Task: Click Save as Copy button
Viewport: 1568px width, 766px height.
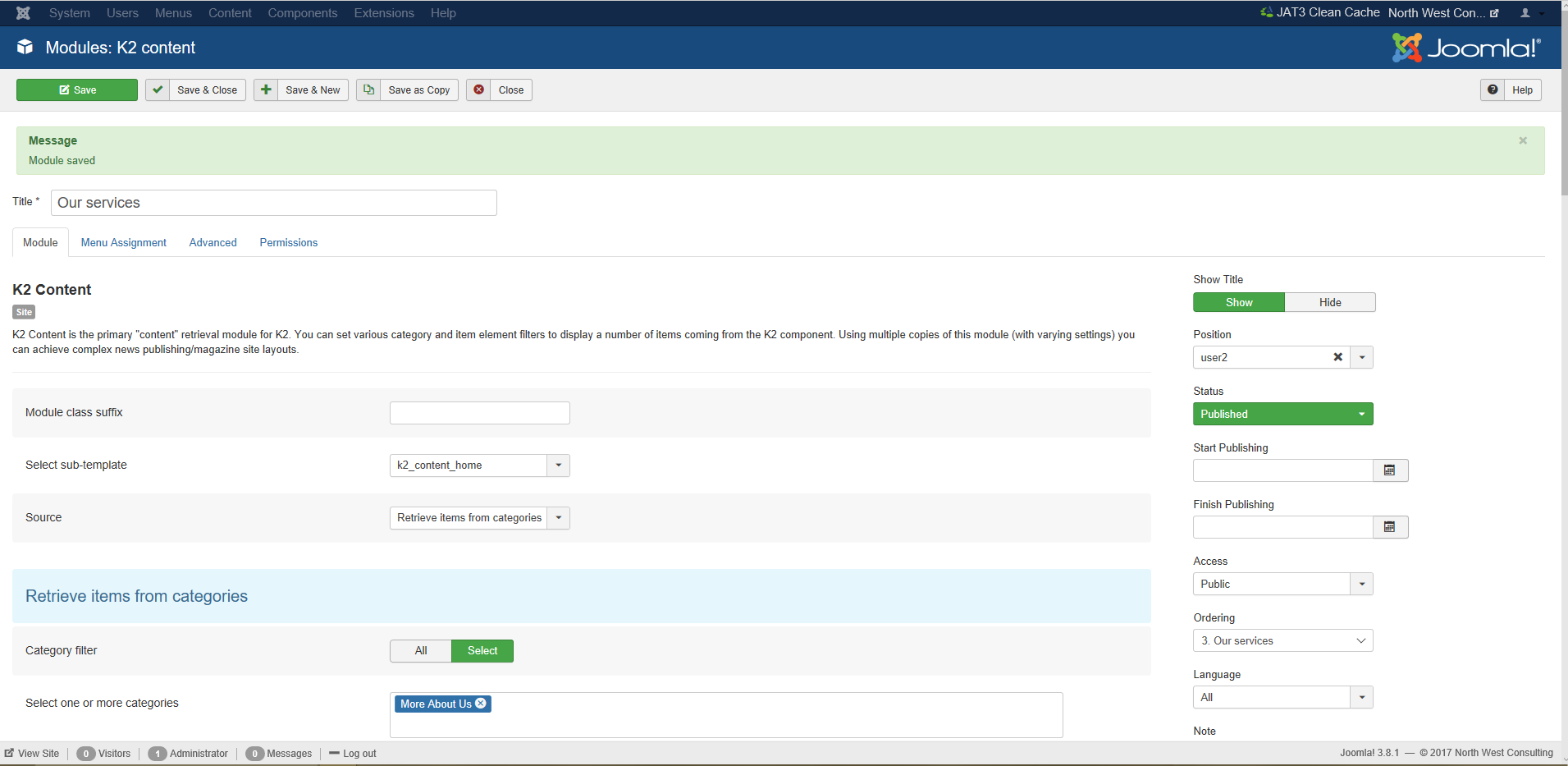Action: [408, 89]
